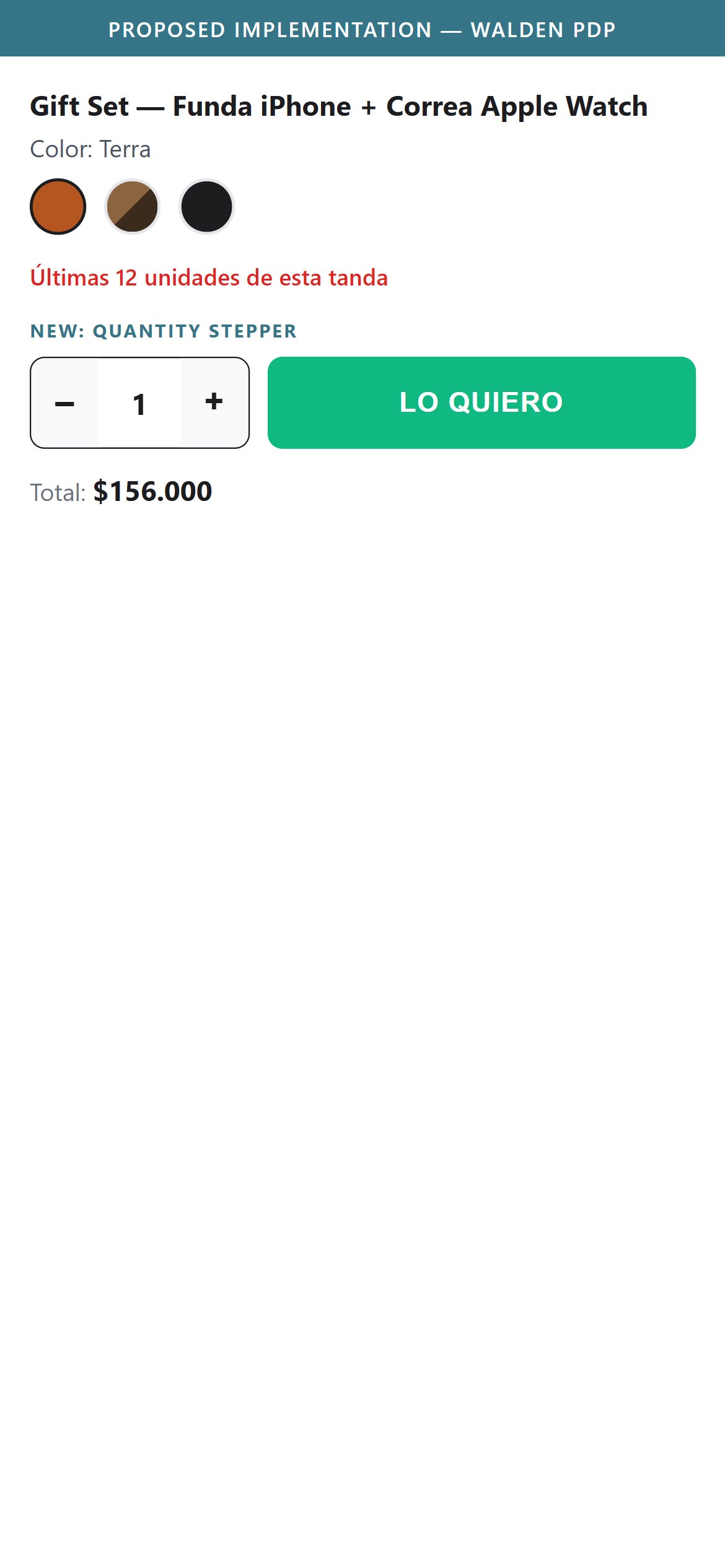Switch color to the brown split-circle option

pos(132,206)
